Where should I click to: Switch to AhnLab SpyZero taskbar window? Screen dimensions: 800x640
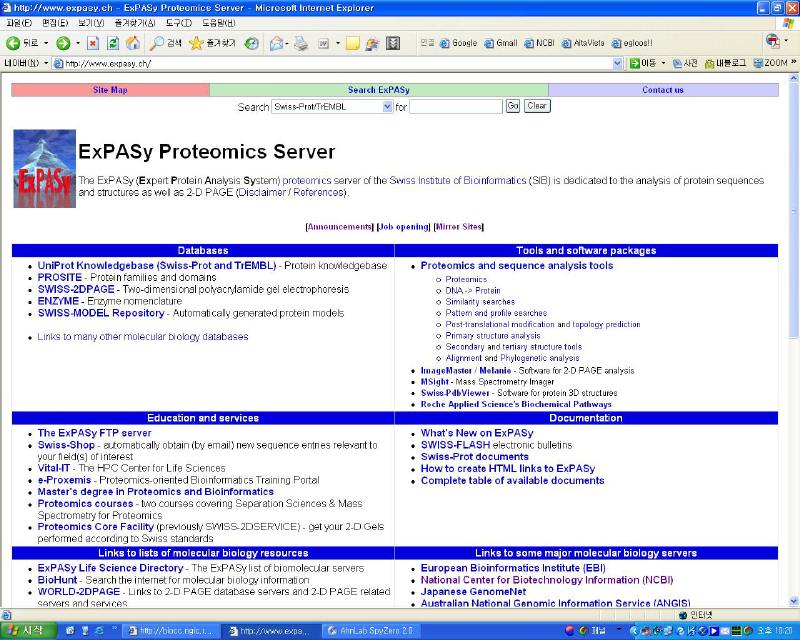coord(372,631)
